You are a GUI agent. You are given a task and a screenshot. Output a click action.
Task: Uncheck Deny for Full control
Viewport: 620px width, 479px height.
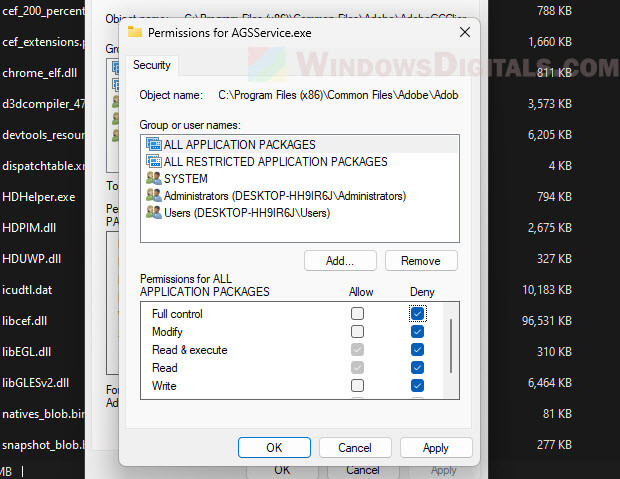(417, 314)
